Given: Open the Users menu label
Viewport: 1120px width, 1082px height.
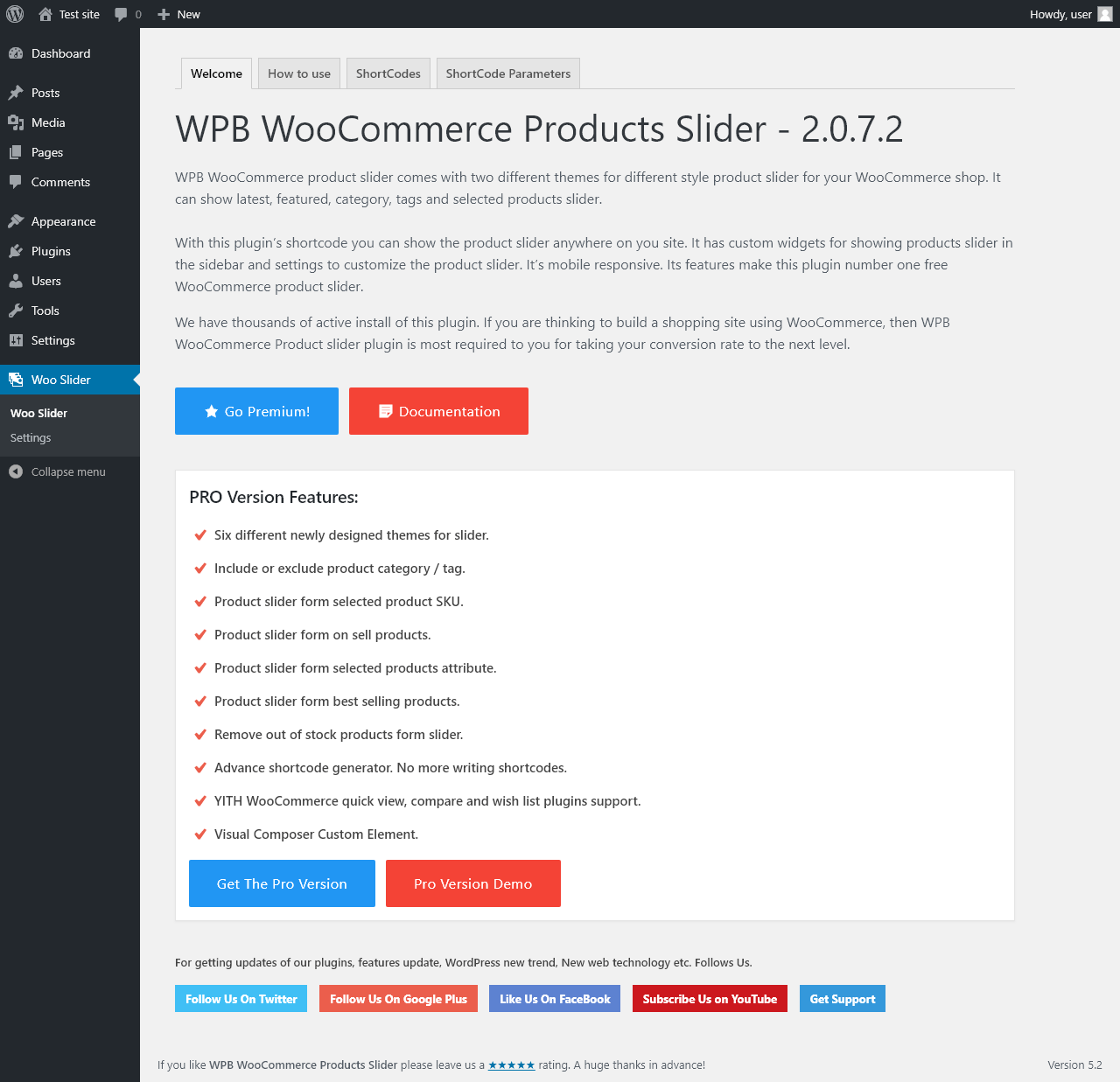Looking at the screenshot, I should (x=46, y=281).
